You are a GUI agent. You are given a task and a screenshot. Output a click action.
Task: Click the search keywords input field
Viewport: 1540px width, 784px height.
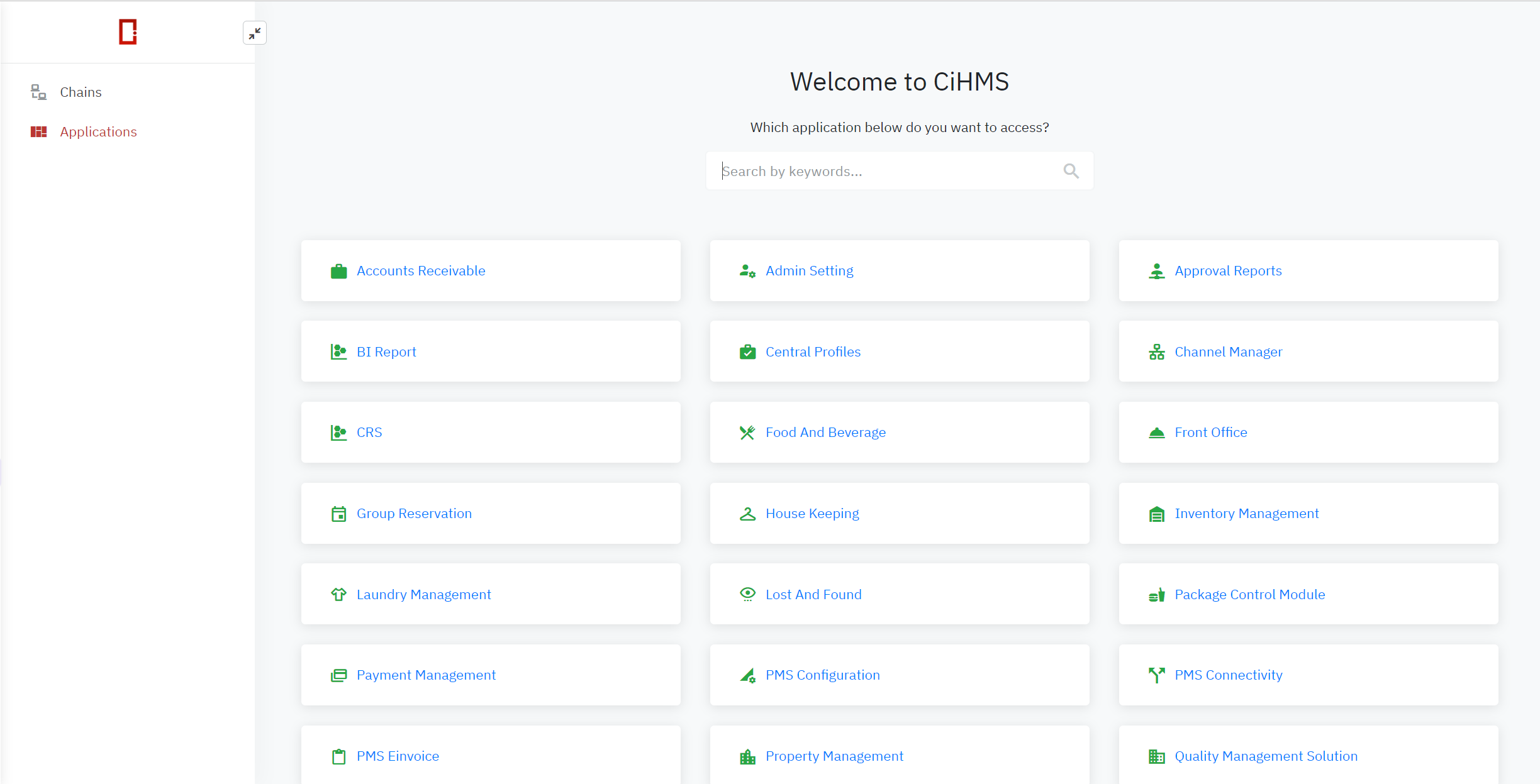point(887,171)
